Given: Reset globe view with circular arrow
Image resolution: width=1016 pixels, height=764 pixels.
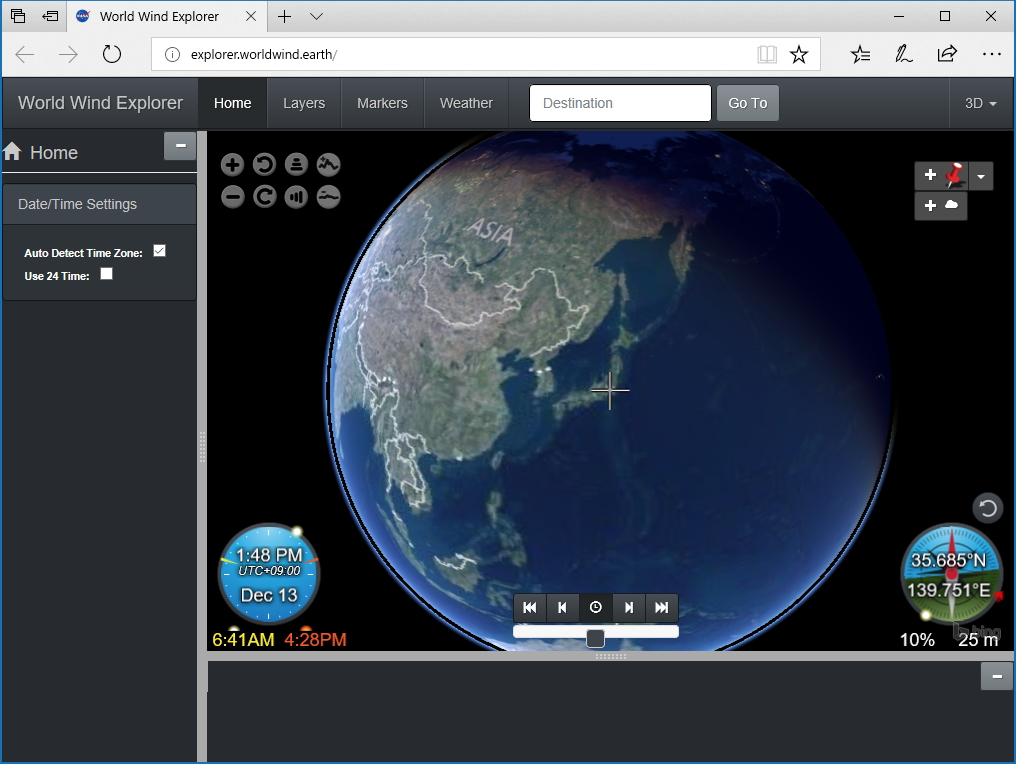Looking at the screenshot, I should [x=987, y=507].
